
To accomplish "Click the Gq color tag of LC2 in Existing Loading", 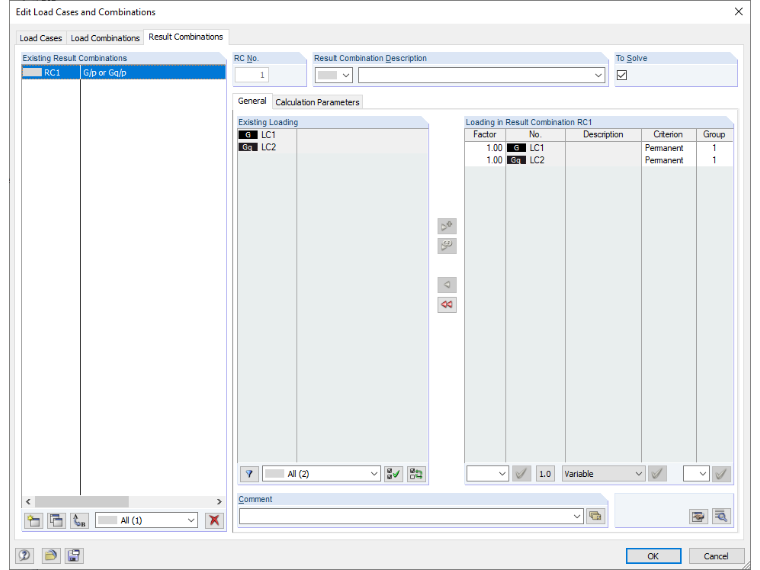I will tap(248, 147).
